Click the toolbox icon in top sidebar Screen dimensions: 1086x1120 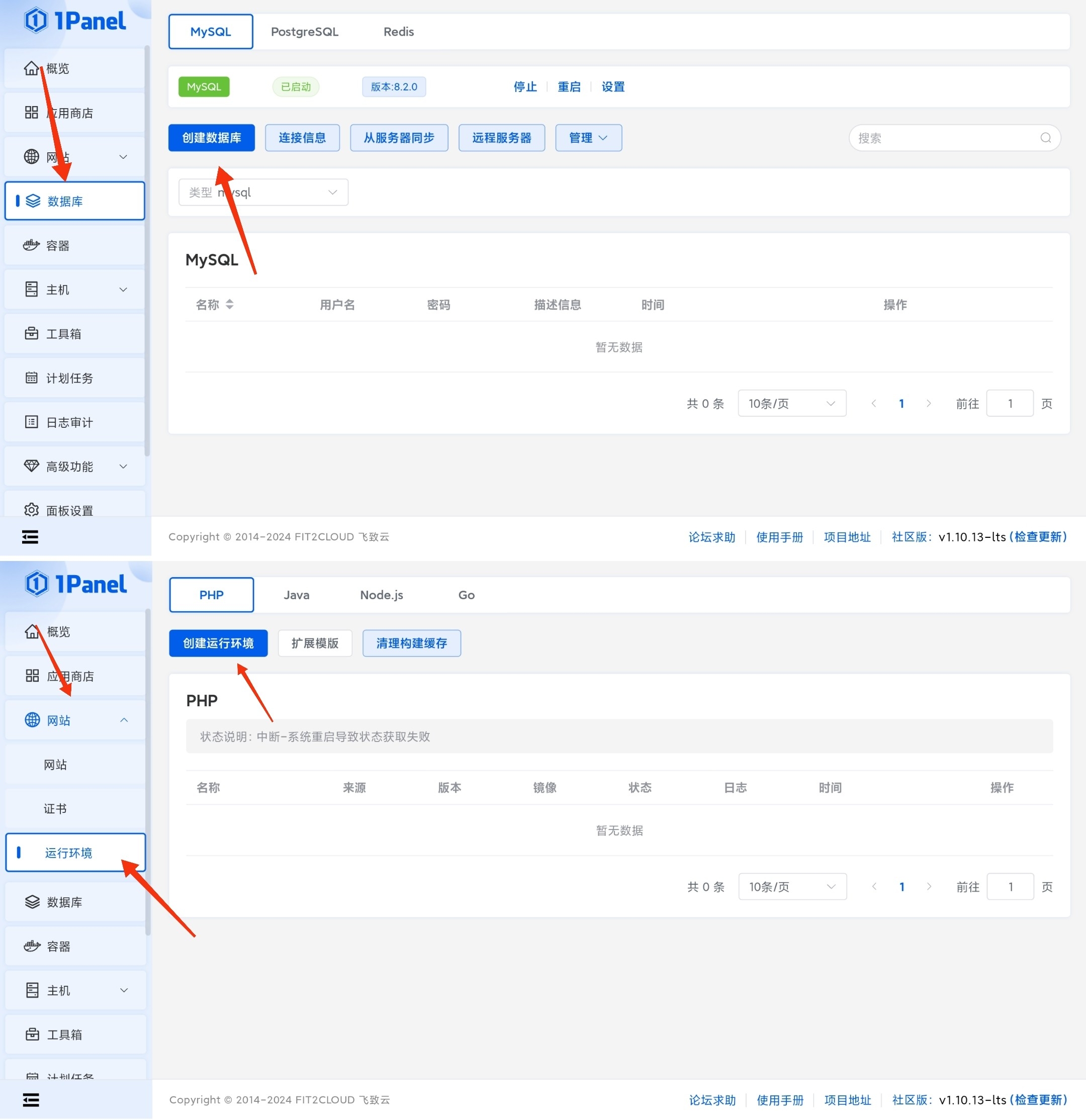[32, 334]
